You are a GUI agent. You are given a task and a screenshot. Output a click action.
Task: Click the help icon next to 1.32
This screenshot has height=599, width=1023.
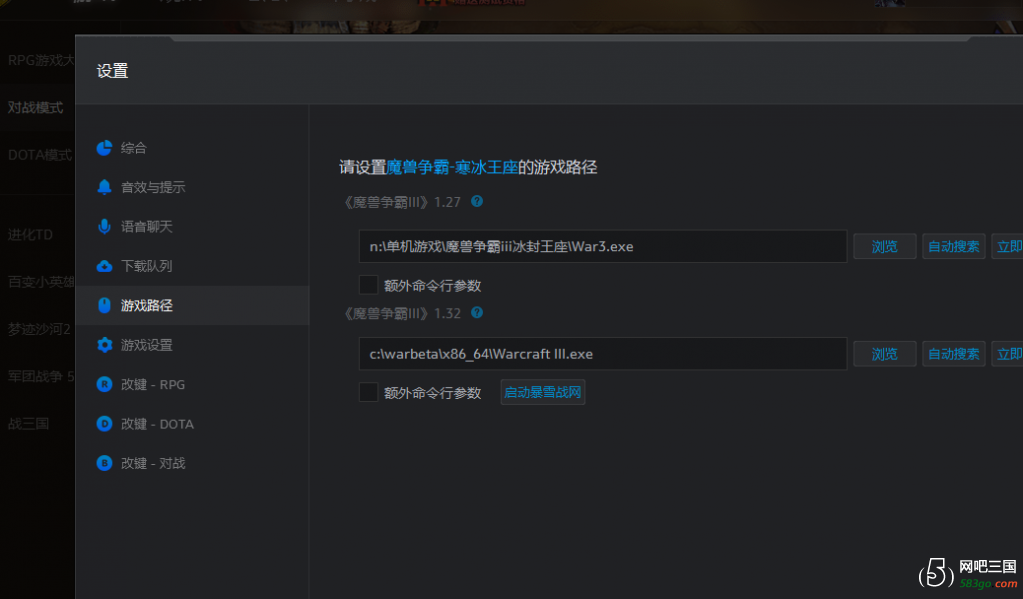click(477, 313)
